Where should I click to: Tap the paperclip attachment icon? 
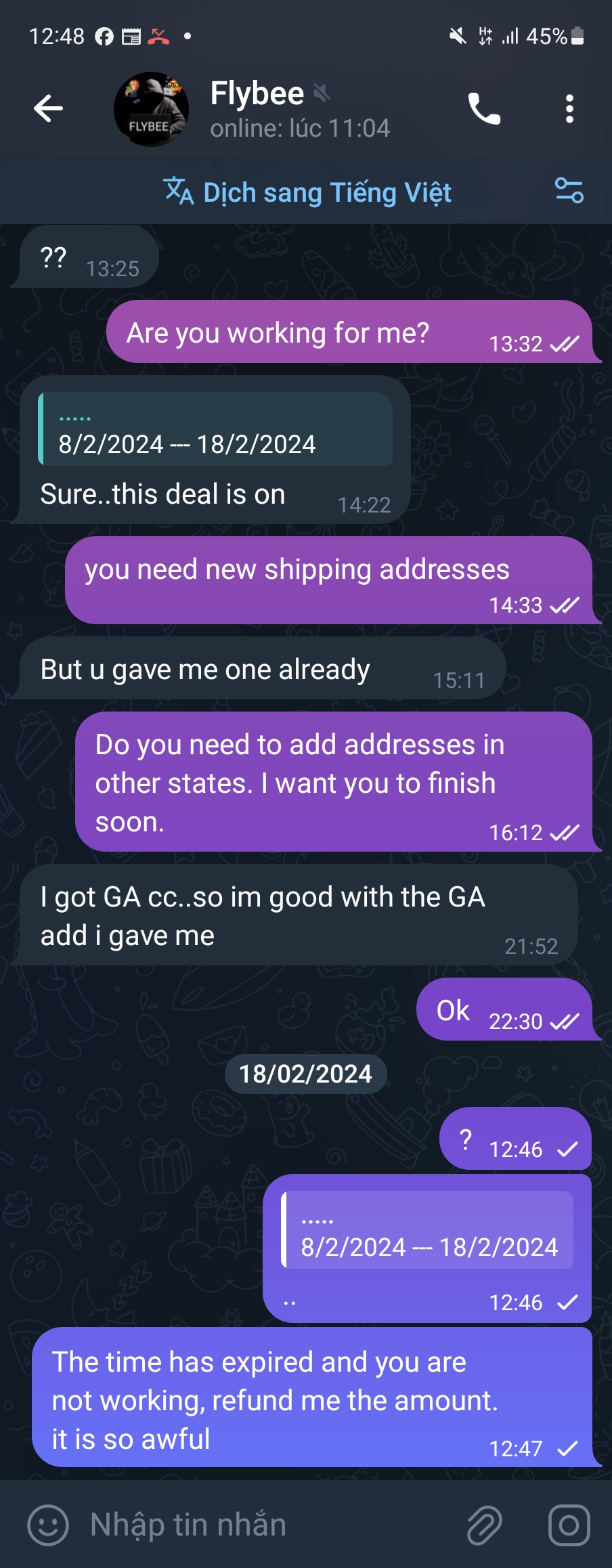(x=485, y=1525)
